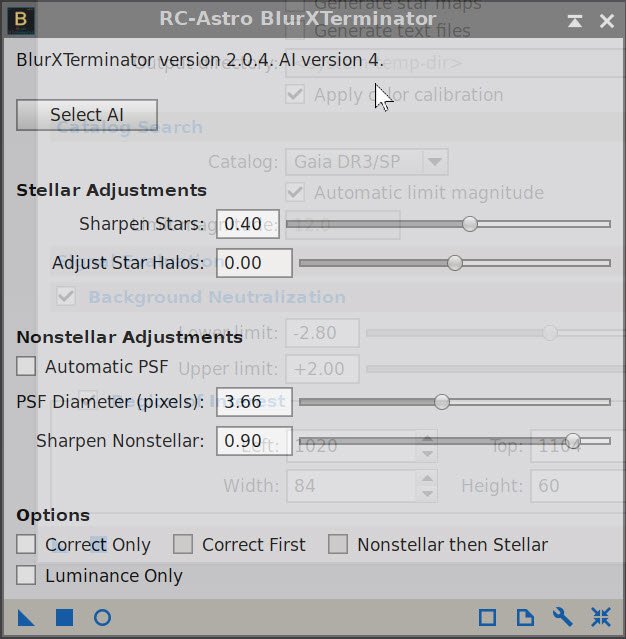Click the Width spinner arrows in background window

pyautogui.click(x=427, y=486)
